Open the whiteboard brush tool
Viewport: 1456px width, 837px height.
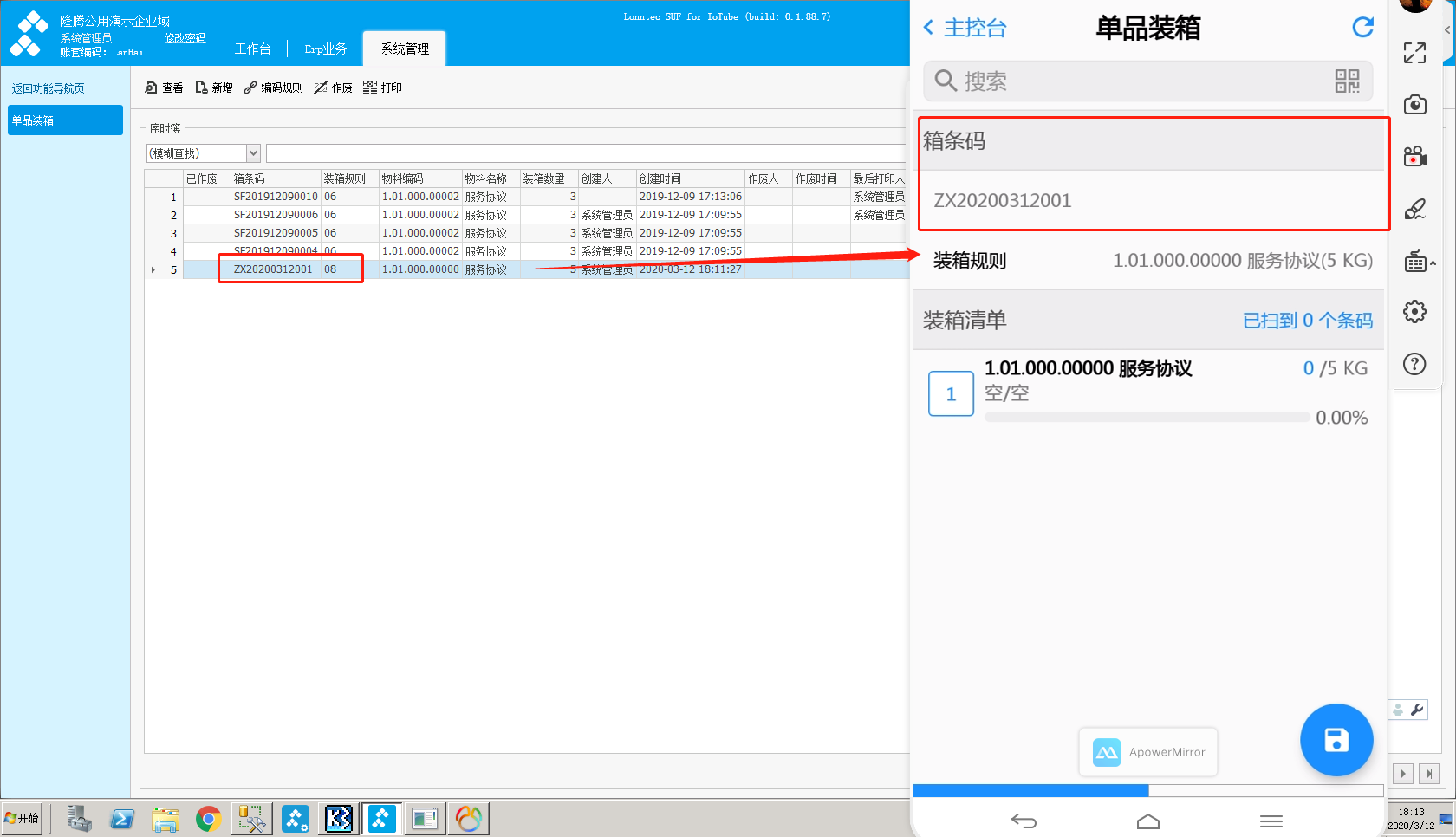1414,209
